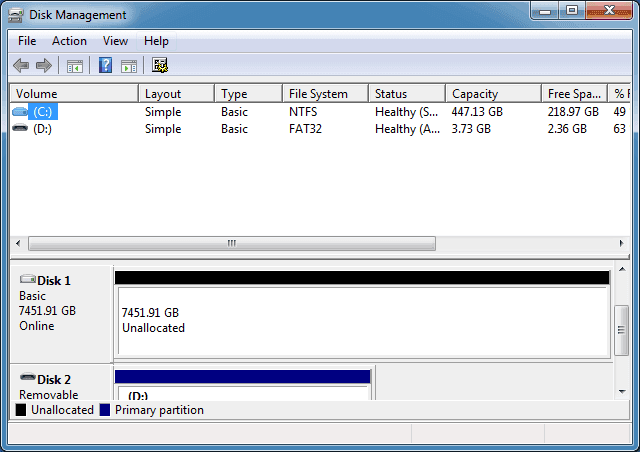Sort by the Free Spa... column header
The height and width of the screenshot is (452, 640).
(575, 94)
